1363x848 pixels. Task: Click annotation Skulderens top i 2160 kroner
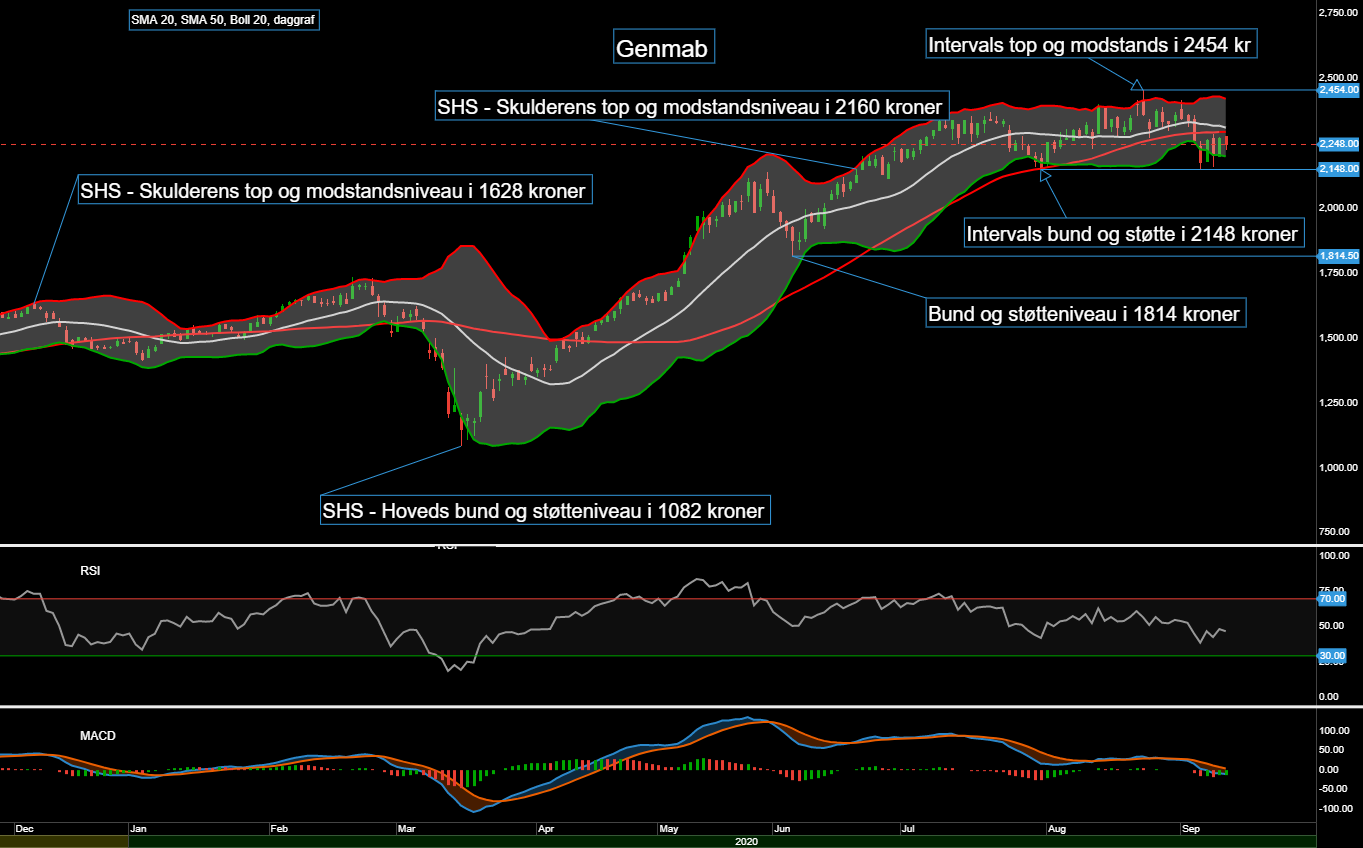coord(692,105)
